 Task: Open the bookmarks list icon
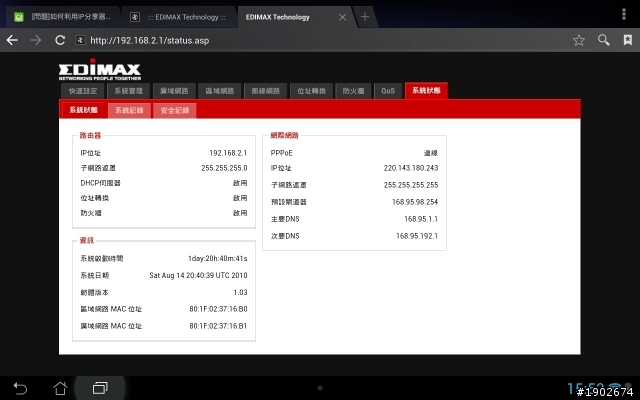[x=628, y=40]
